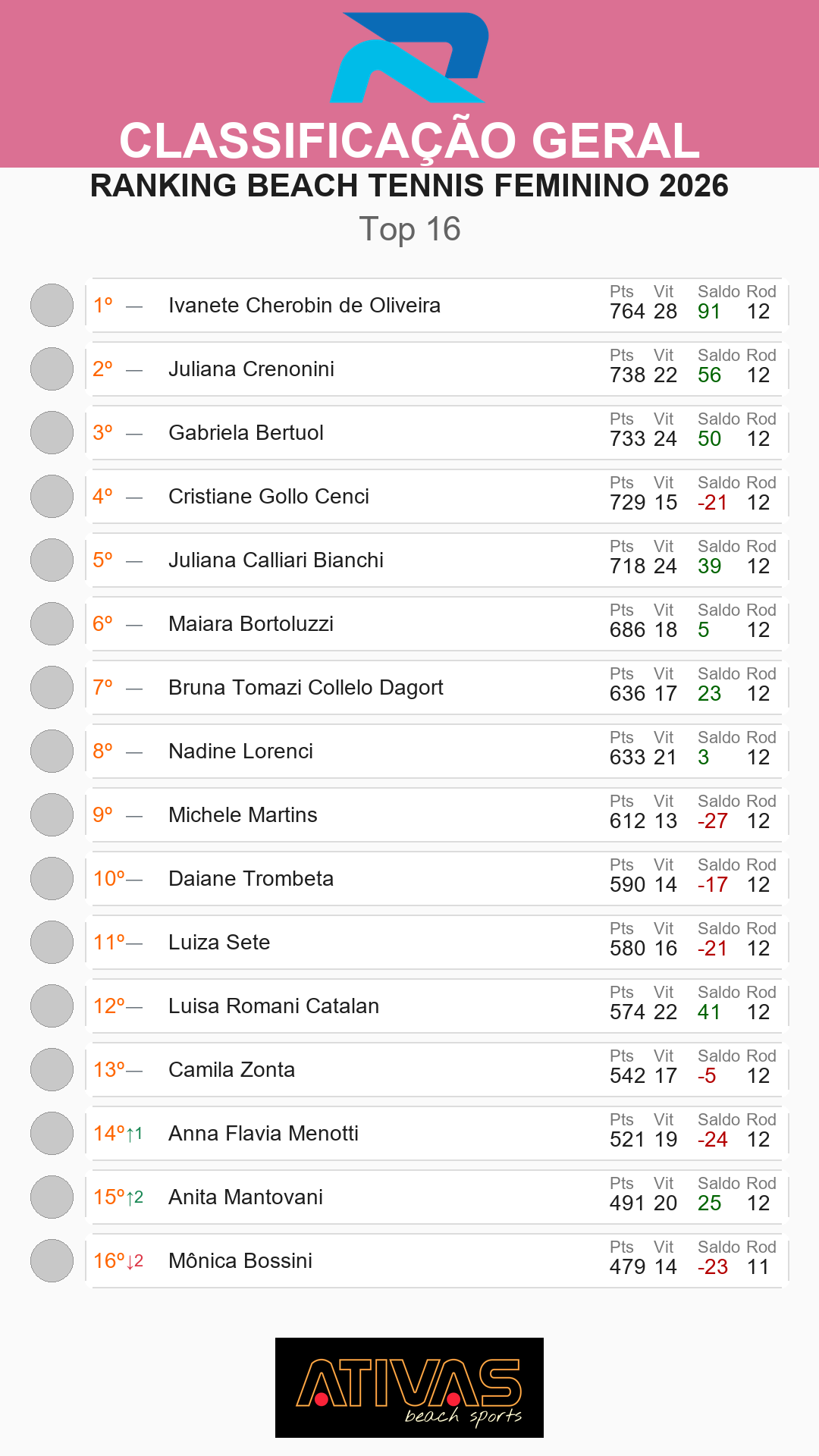The image size is (819, 1456).
Task: Click Luisa Romani Catalan's saldo 41
Action: point(709,1012)
